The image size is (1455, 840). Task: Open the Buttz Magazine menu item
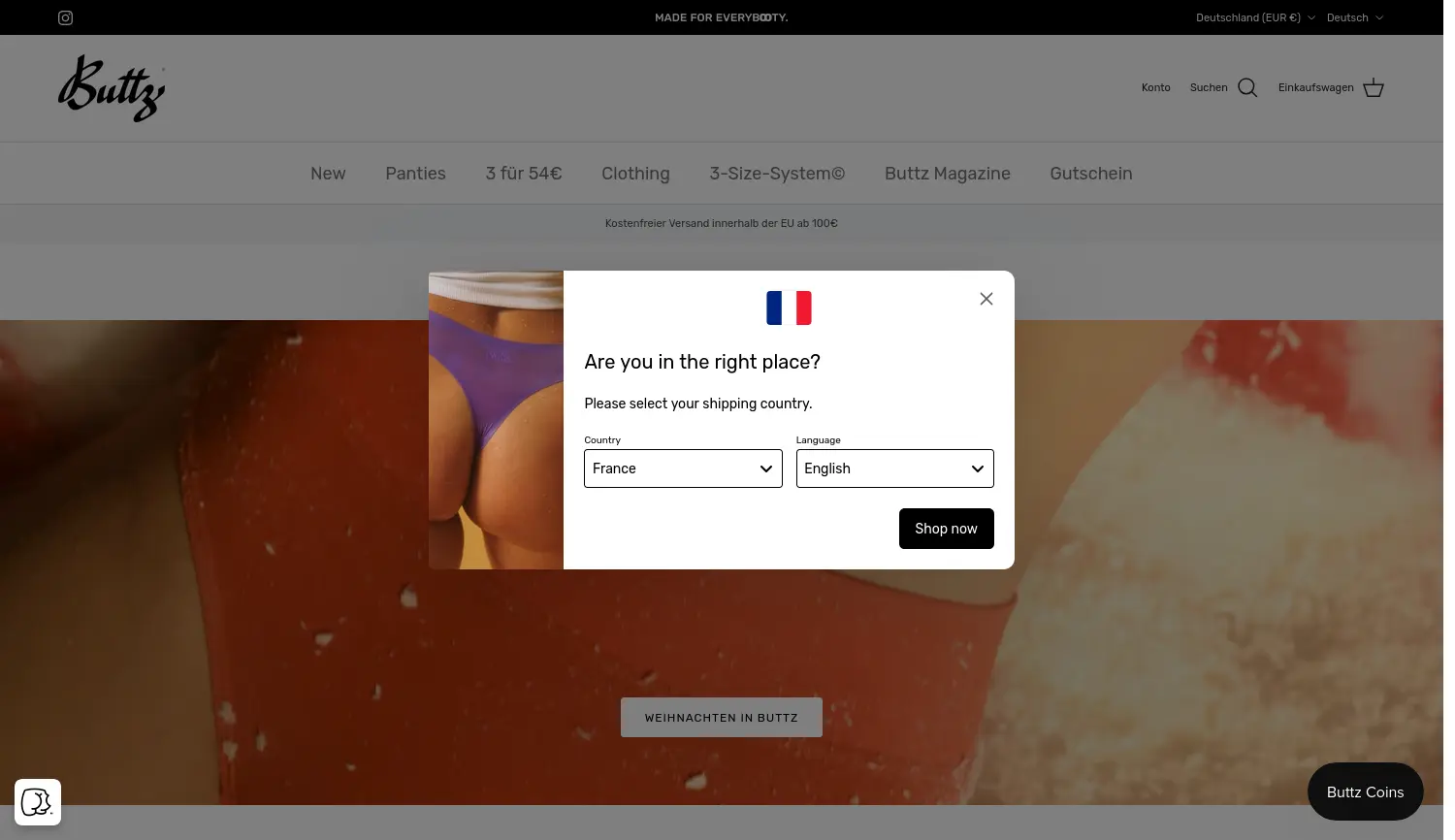pos(948,173)
